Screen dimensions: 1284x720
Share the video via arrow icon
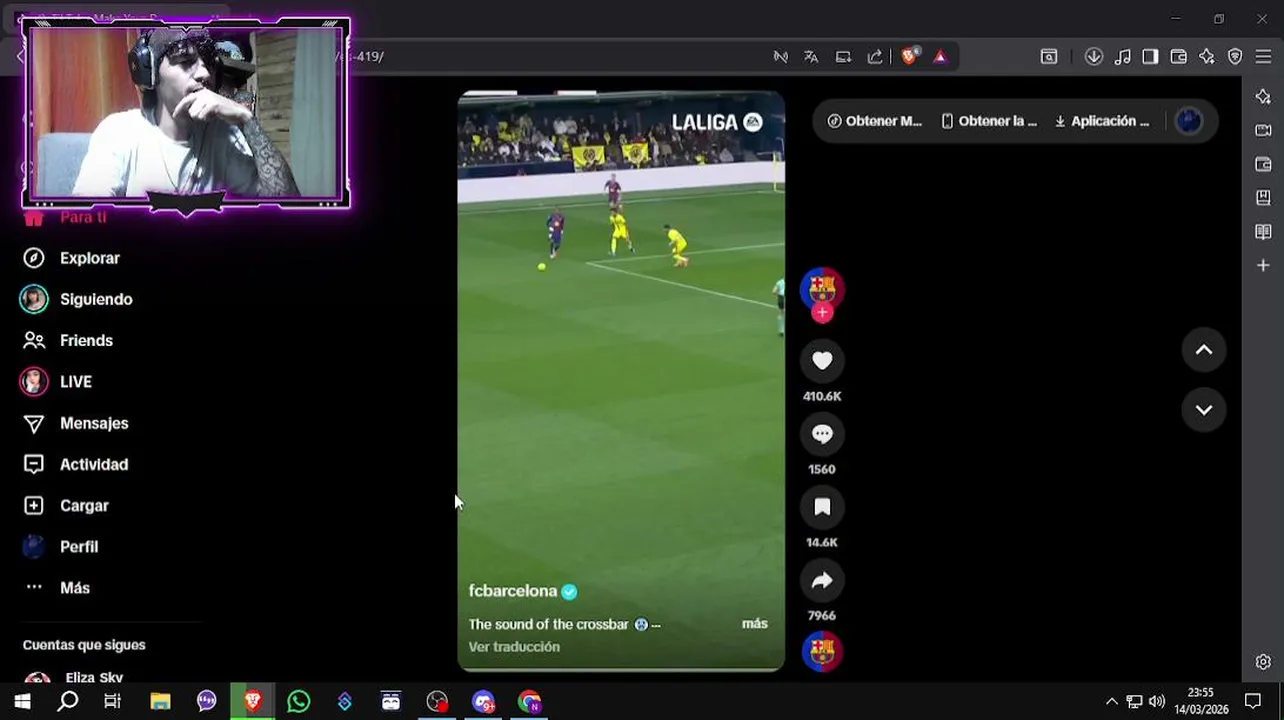click(822, 580)
